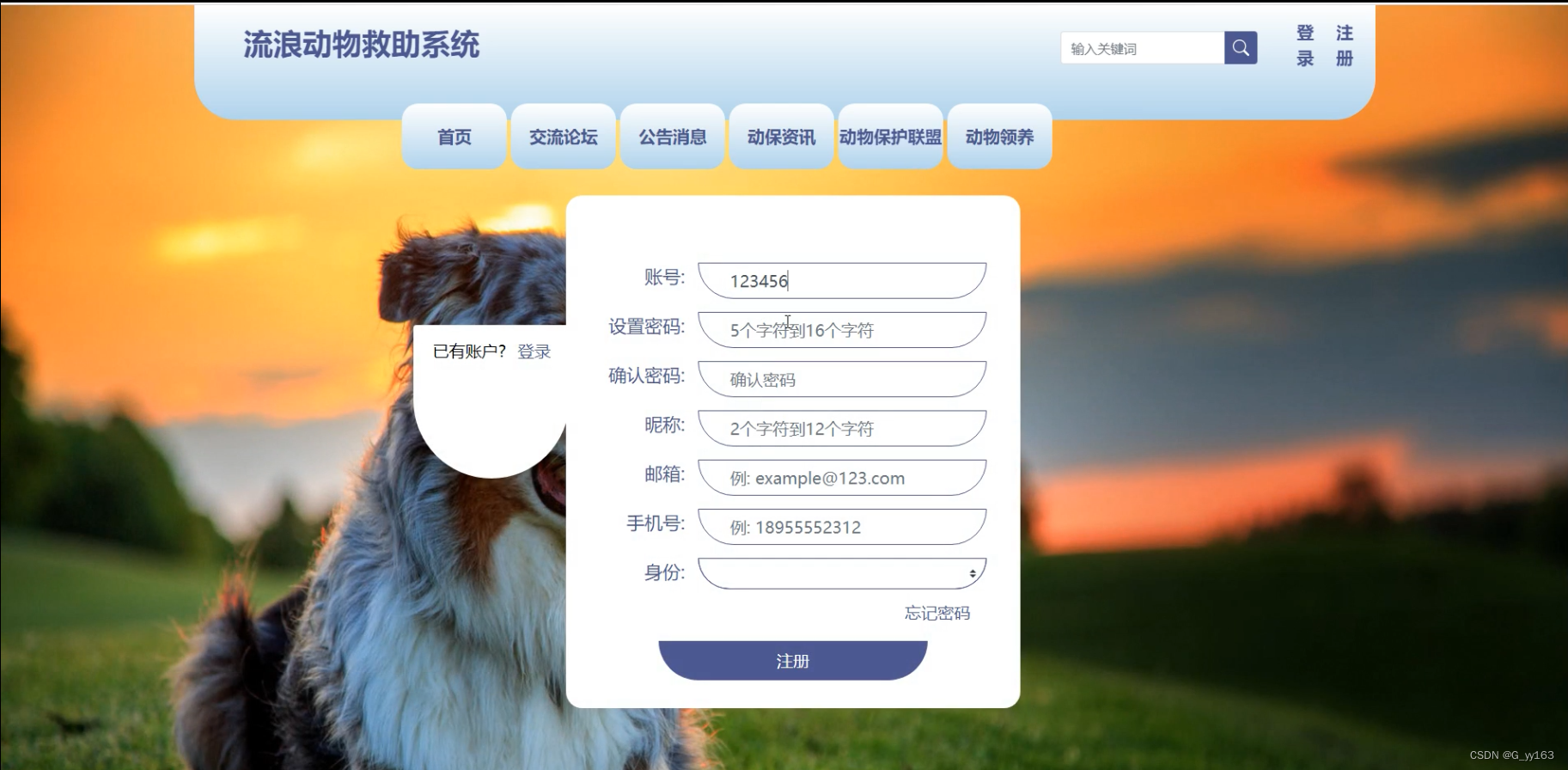Click the search magnifier icon
Viewport: 1568px width, 770px height.
click(x=1241, y=48)
